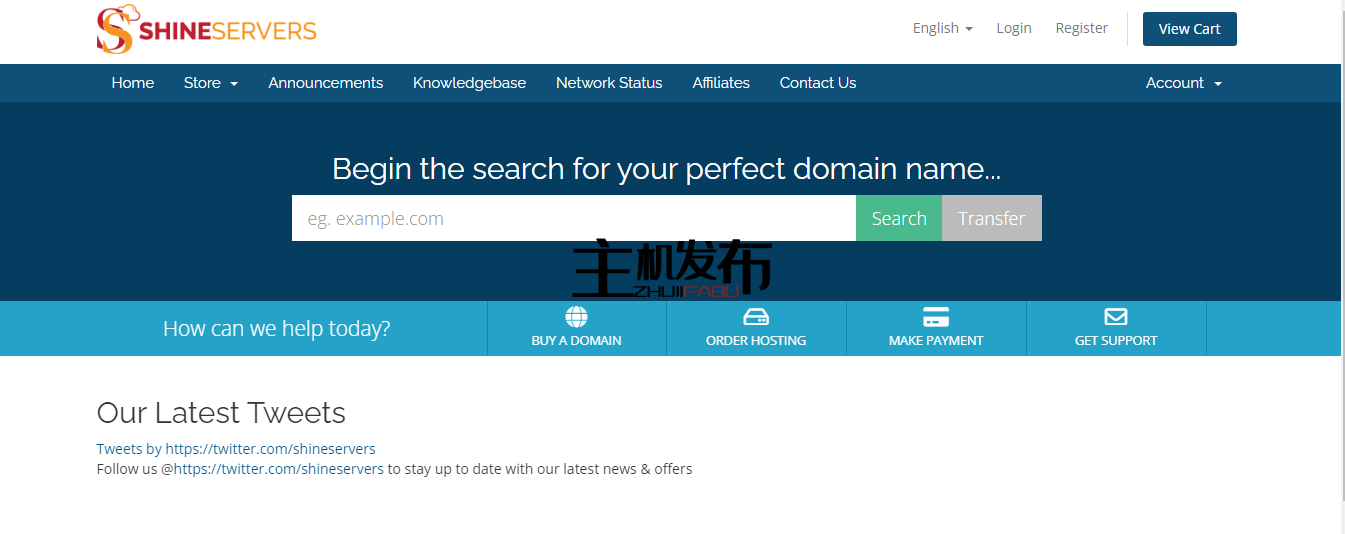Go to the Home menu item

click(133, 83)
